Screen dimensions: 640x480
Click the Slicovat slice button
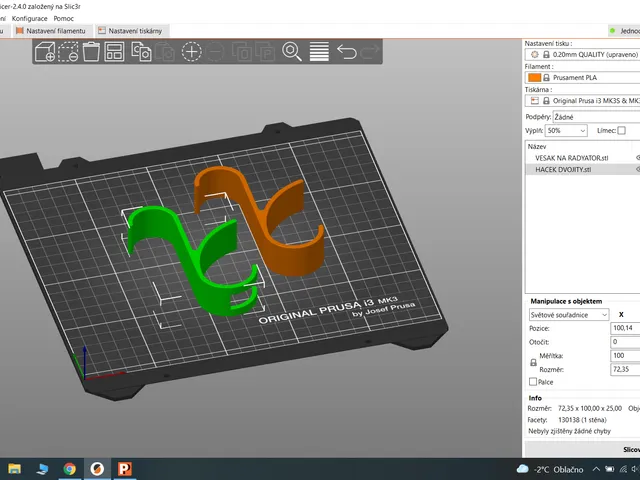tap(583, 449)
